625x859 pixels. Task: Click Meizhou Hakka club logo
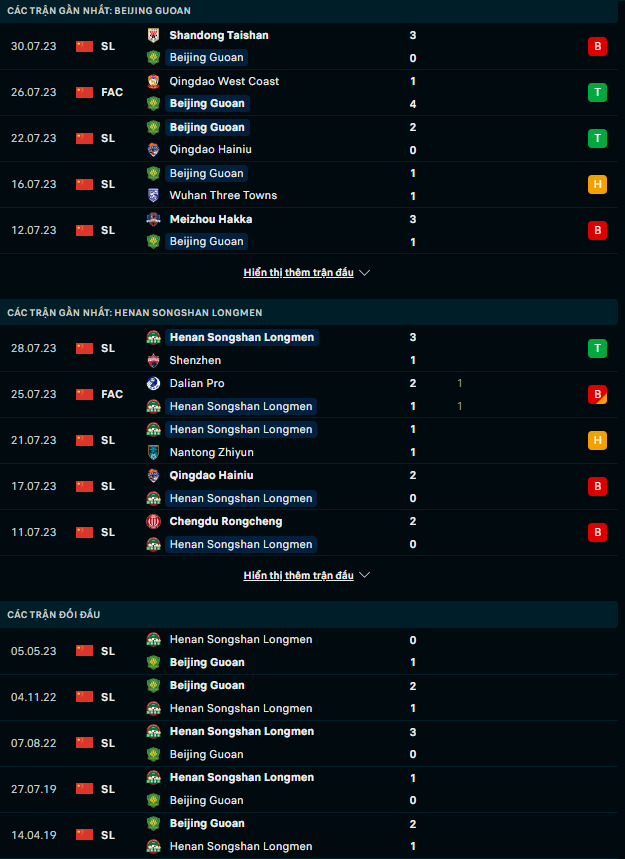pyautogui.click(x=153, y=219)
